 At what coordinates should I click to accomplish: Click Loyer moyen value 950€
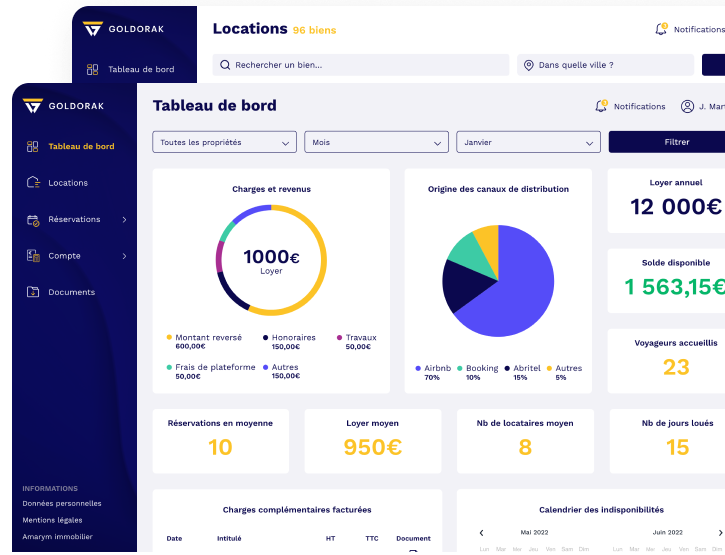[373, 447]
